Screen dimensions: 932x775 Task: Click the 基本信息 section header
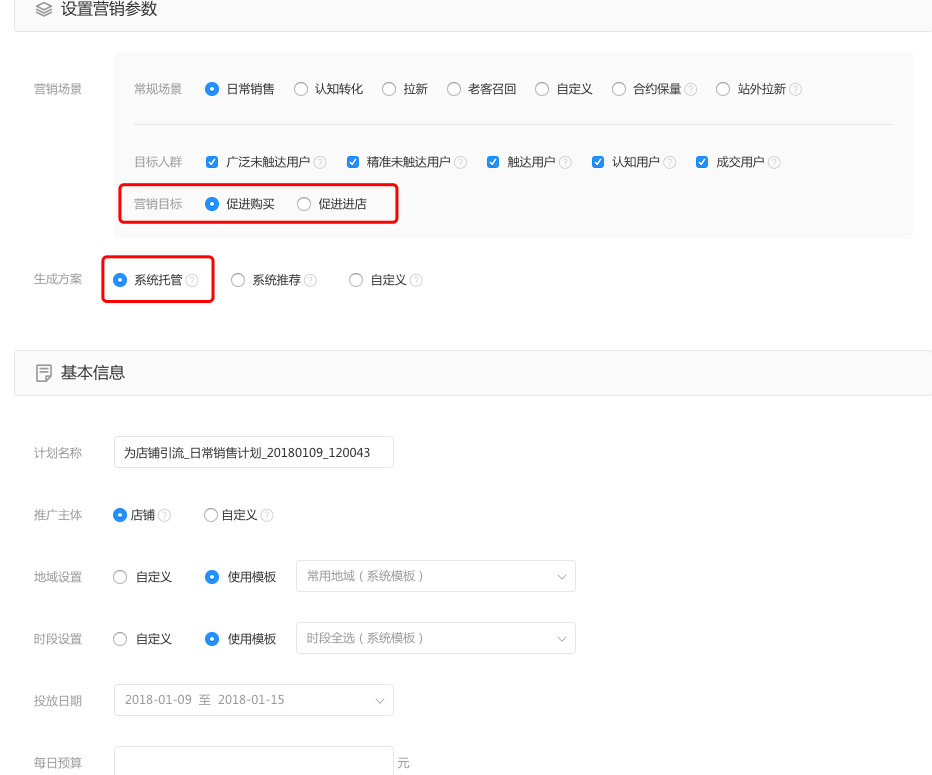(x=473, y=373)
